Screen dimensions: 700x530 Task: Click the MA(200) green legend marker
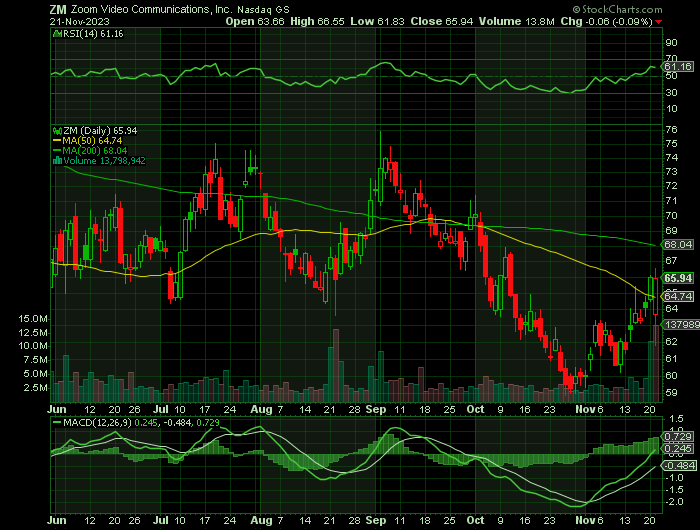click(57, 150)
